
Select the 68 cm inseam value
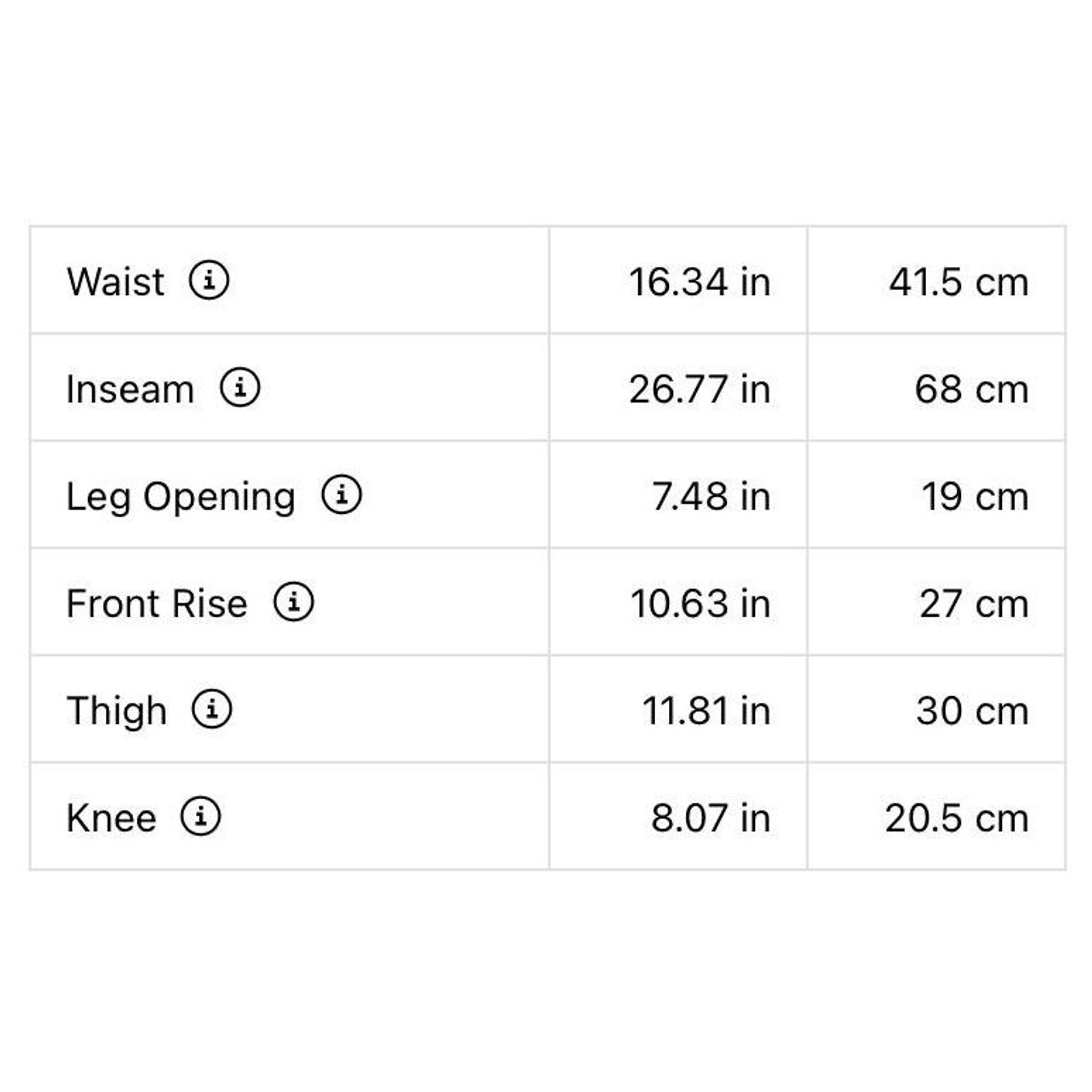(972, 389)
